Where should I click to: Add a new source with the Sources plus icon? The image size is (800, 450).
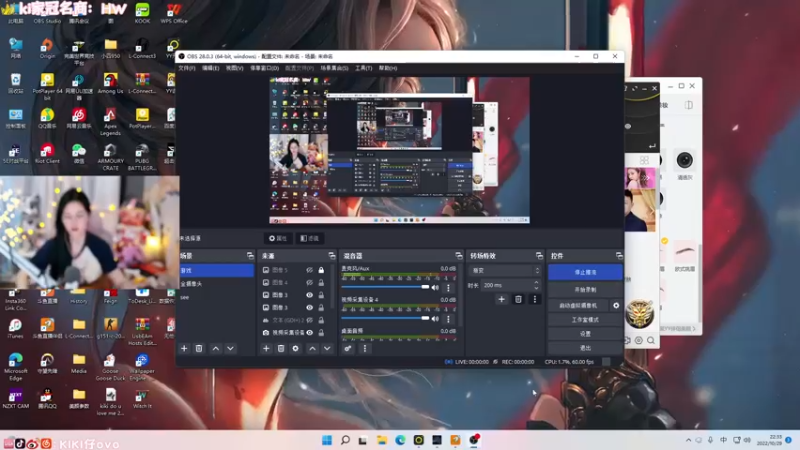click(266, 348)
